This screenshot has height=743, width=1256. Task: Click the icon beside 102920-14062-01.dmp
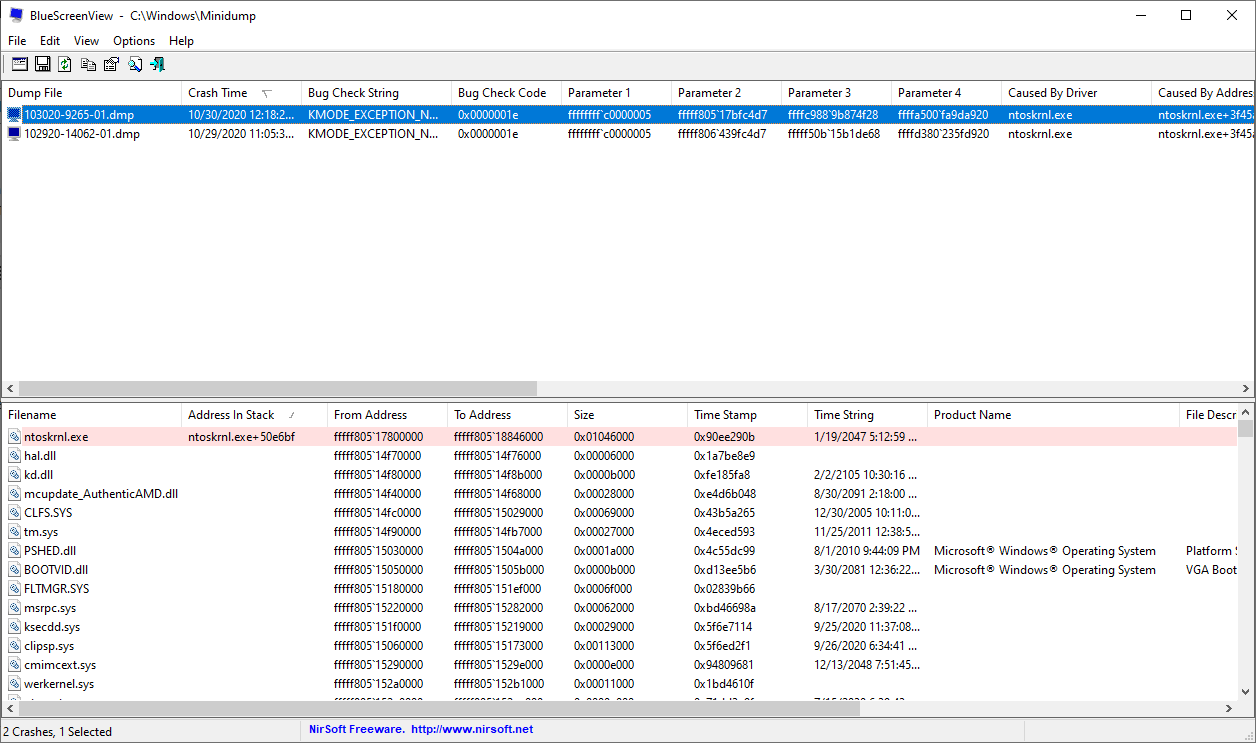point(14,133)
